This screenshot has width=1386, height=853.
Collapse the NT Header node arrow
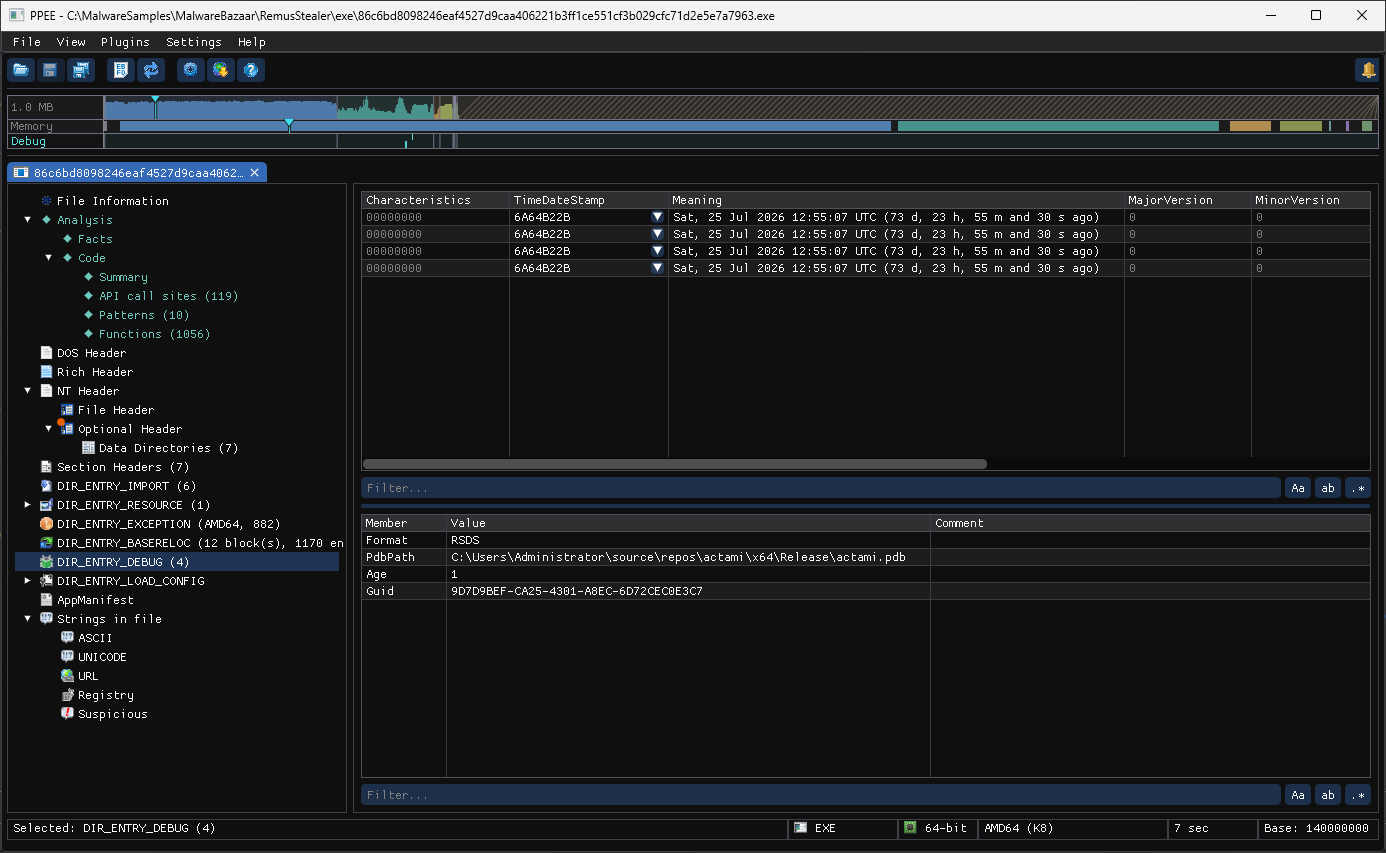(28, 391)
